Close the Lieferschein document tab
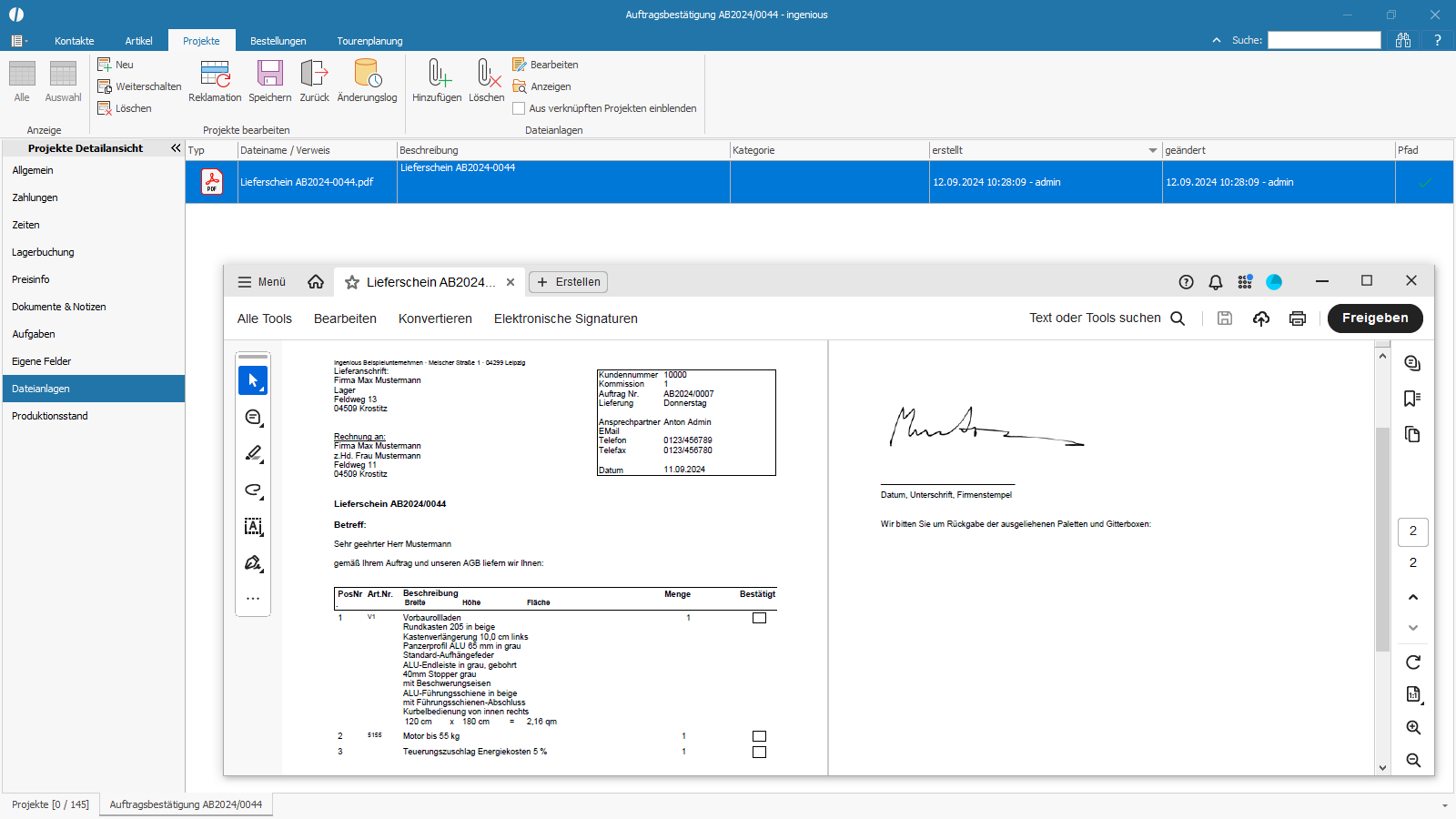 click(511, 282)
